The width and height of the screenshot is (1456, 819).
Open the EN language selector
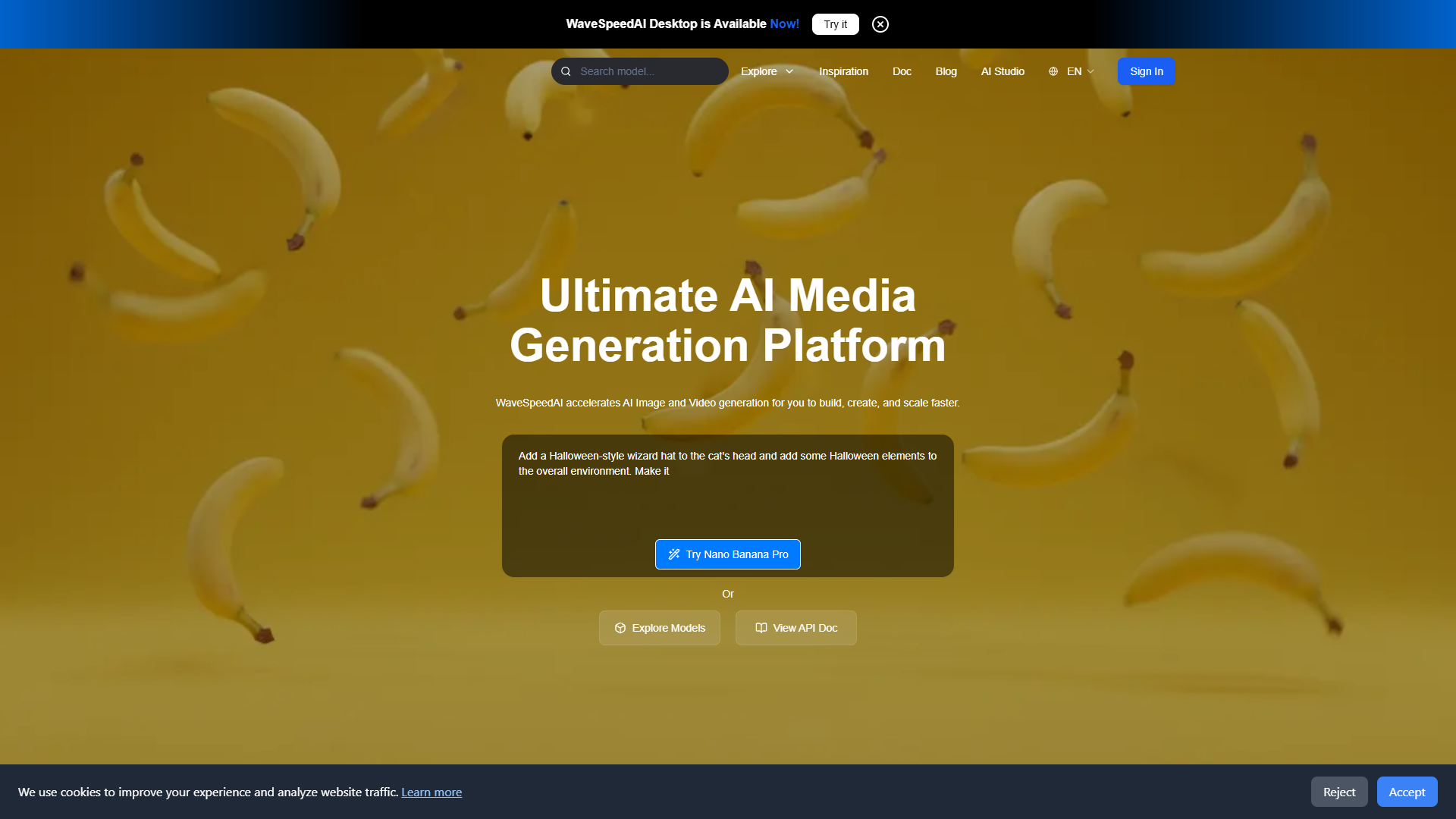click(x=1072, y=71)
